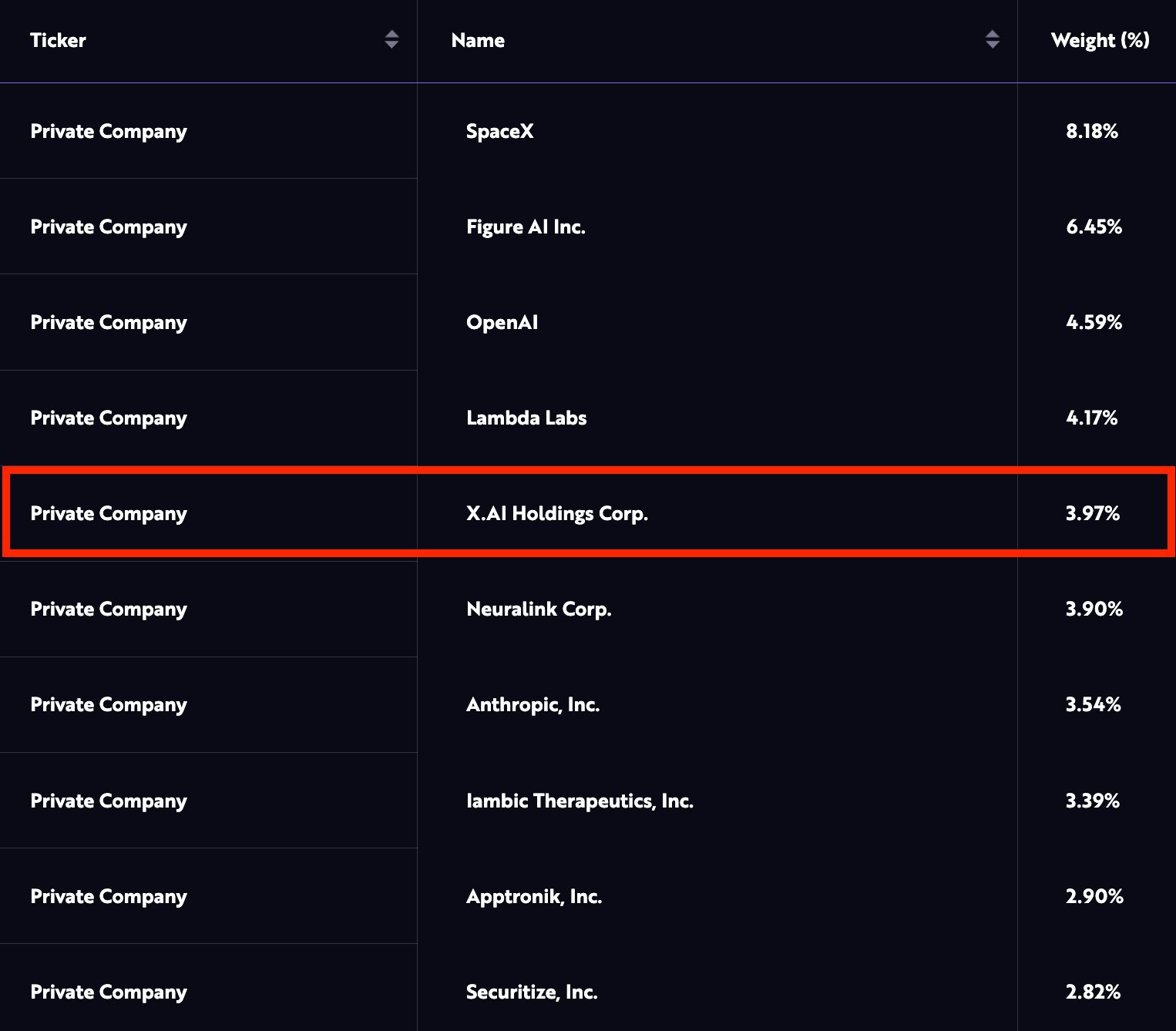Screen dimensions: 1176x1031
Task: Select the Ticker column header
Action: tap(58, 40)
